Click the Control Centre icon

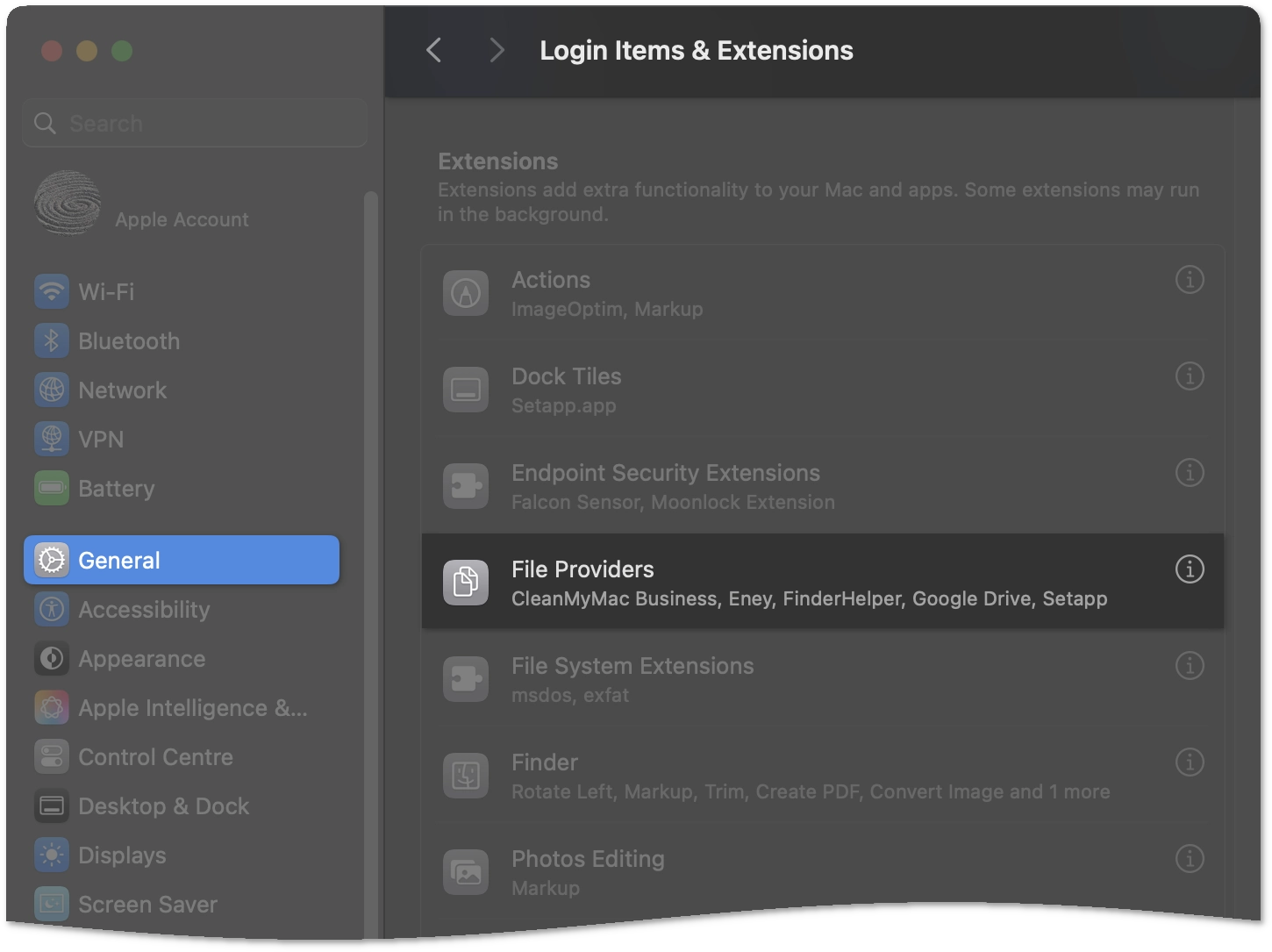tap(52, 756)
